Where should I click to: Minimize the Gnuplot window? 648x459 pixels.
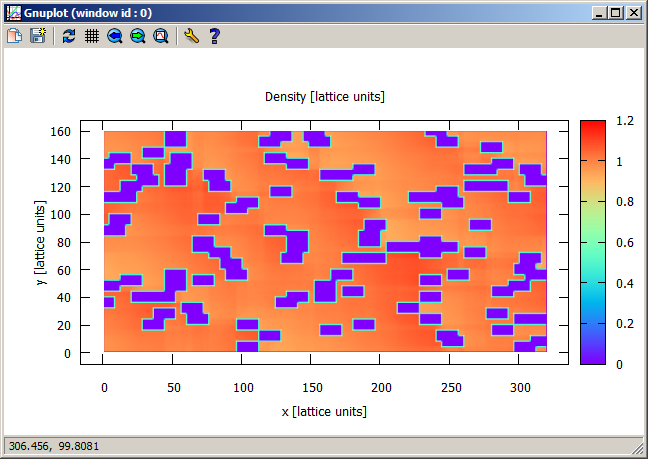600,13
